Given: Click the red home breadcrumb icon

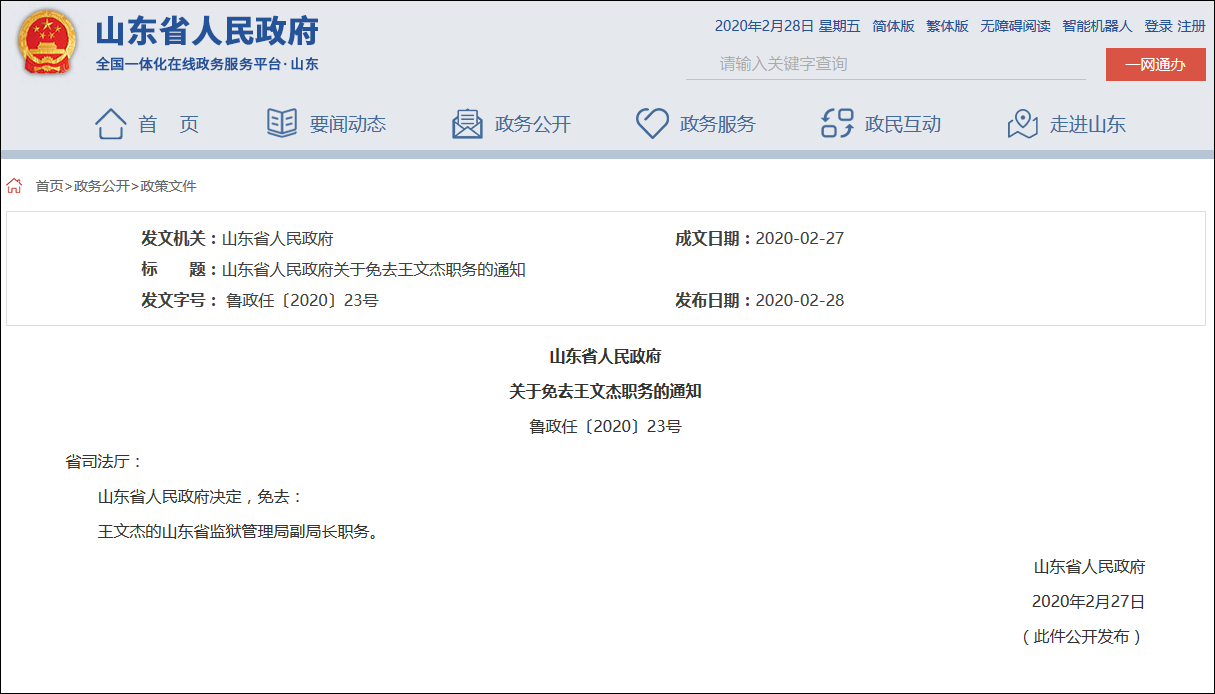Looking at the screenshot, I should point(15,186).
